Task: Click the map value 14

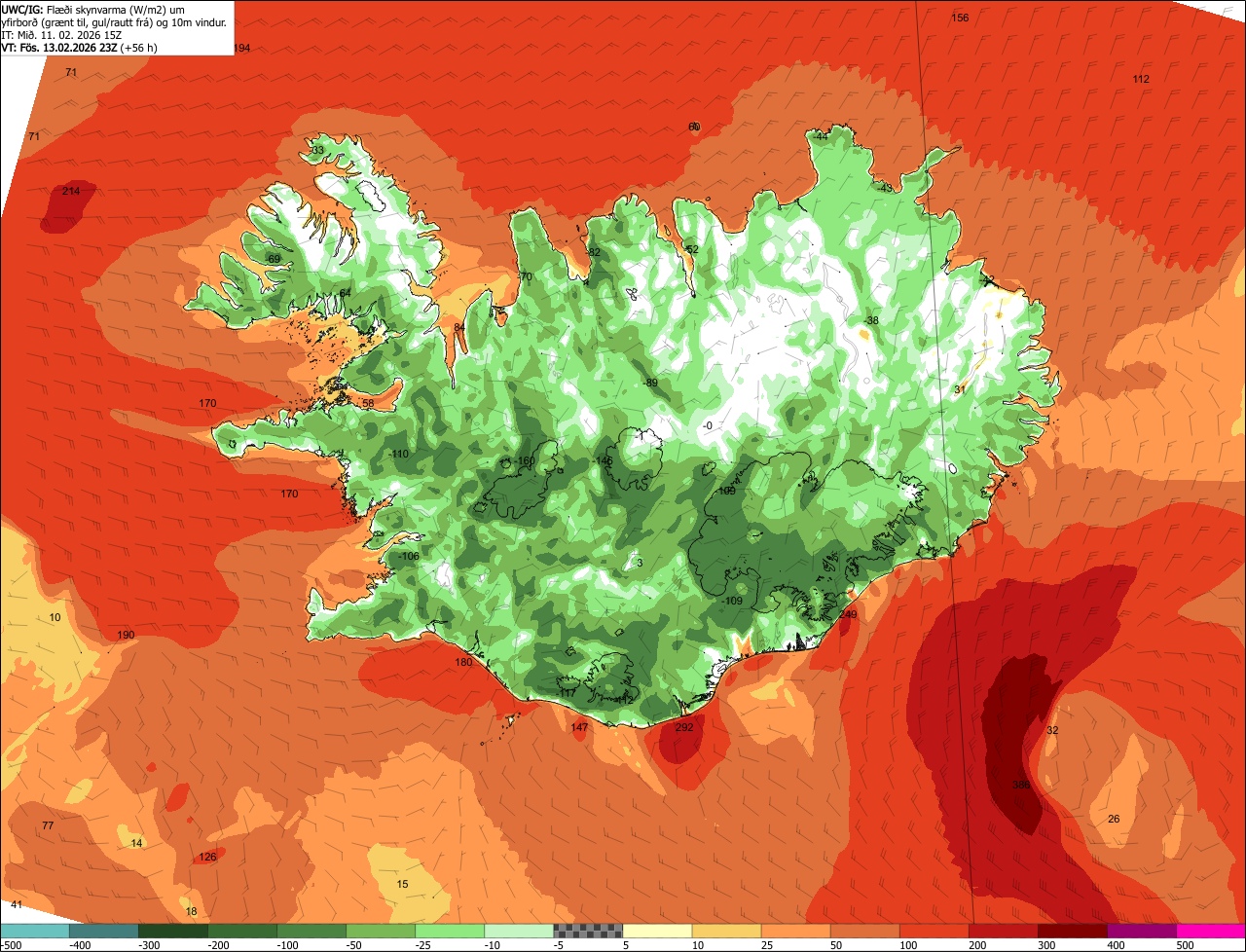Action: (136, 844)
